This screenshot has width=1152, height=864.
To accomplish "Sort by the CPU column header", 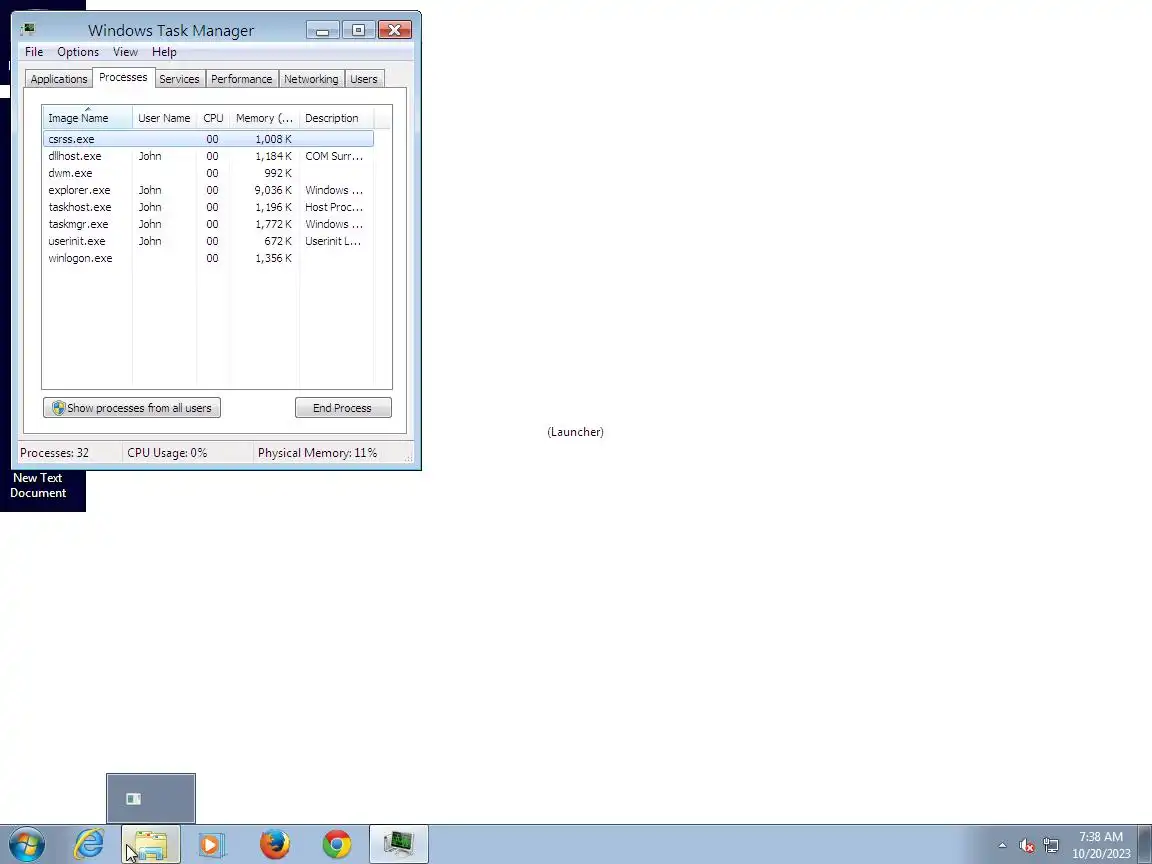I will pyautogui.click(x=213, y=118).
